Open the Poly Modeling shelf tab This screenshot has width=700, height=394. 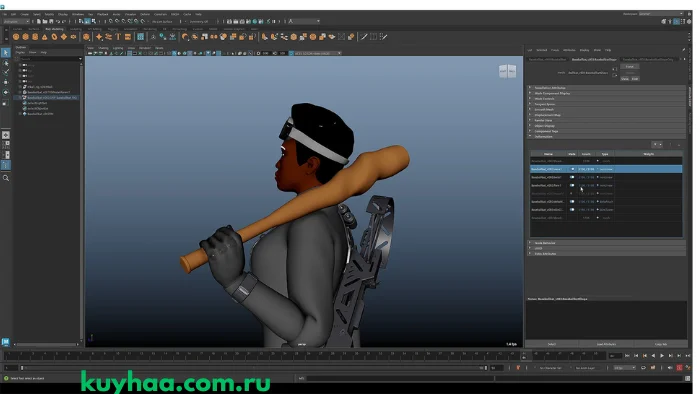point(54,29)
